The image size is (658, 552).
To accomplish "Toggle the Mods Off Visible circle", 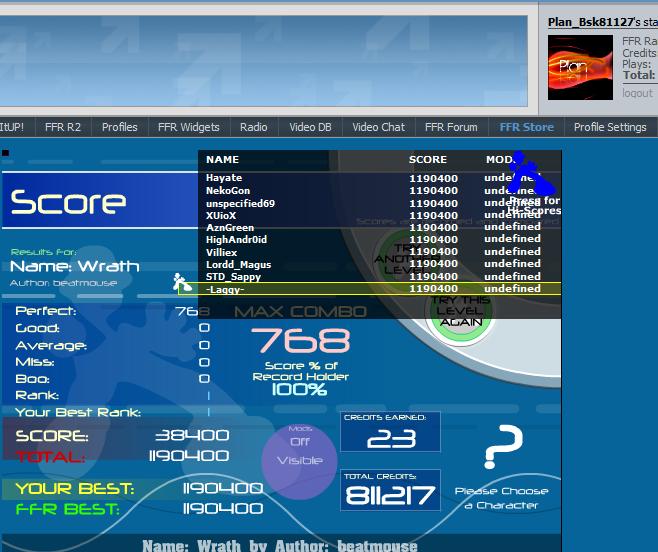I will (300, 460).
